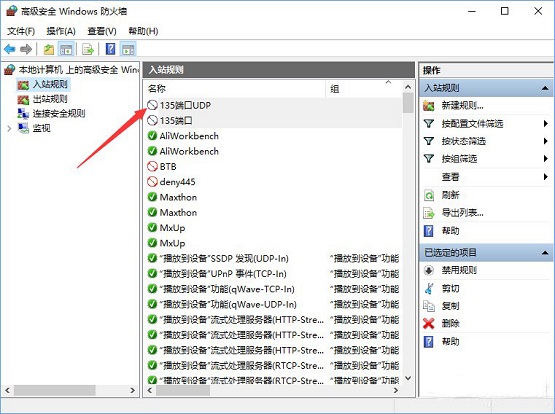Screen dimensions: 555x414
Task: Click the 新建规则 icon in actions pane
Action: point(429,105)
